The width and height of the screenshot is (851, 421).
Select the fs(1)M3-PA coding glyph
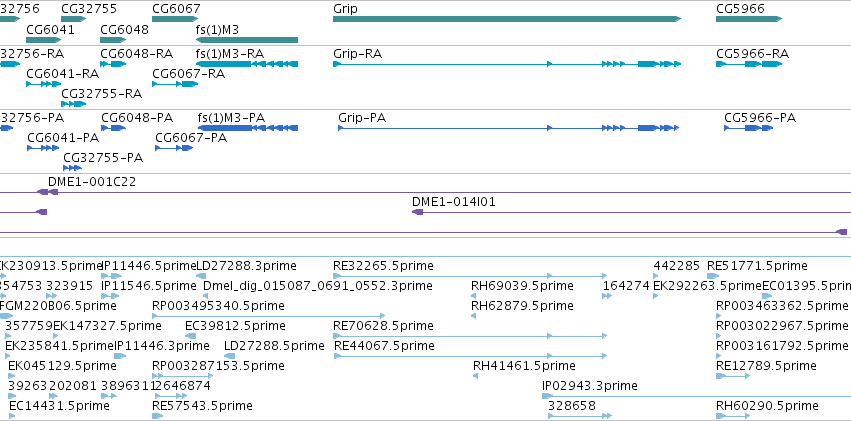click(x=247, y=128)
